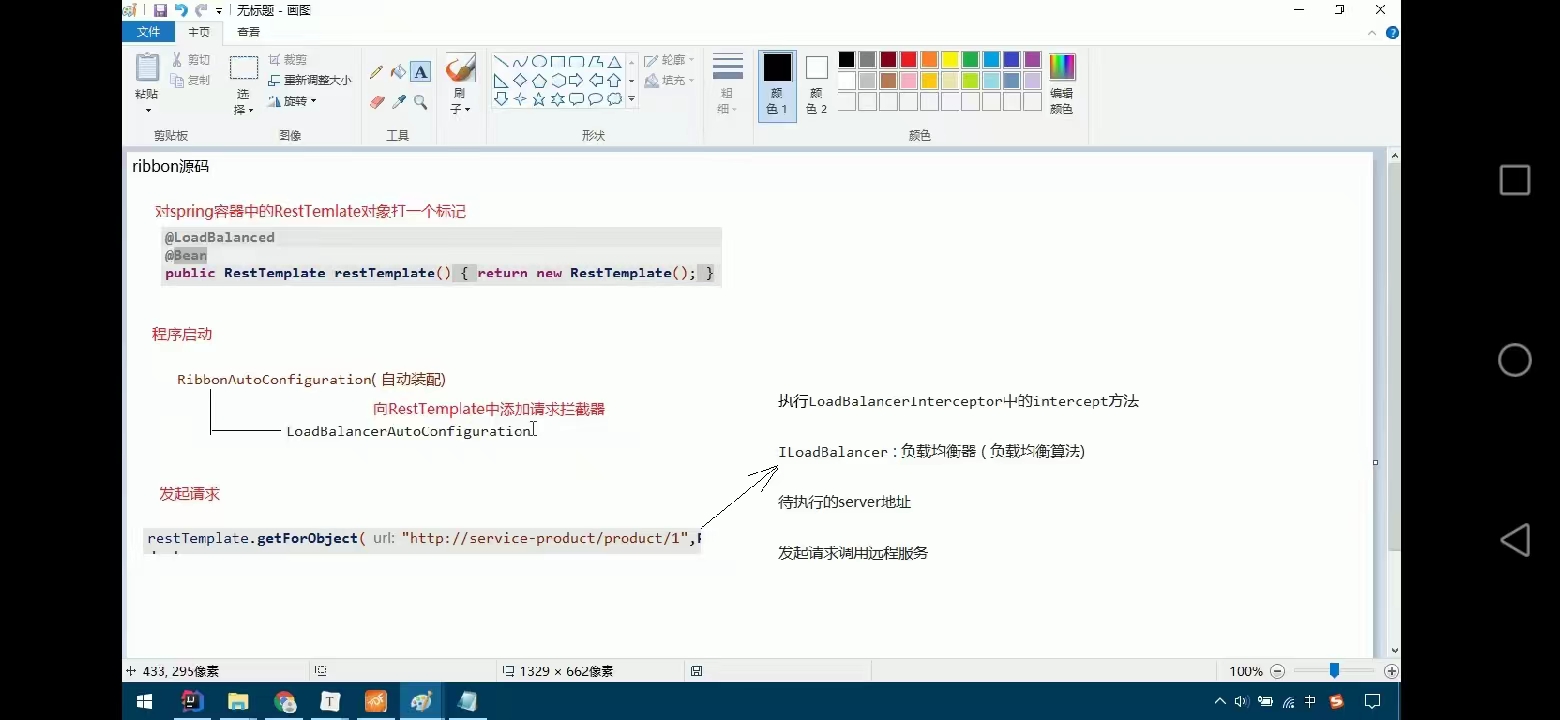Switch to the Home (主页) tab

199,32
